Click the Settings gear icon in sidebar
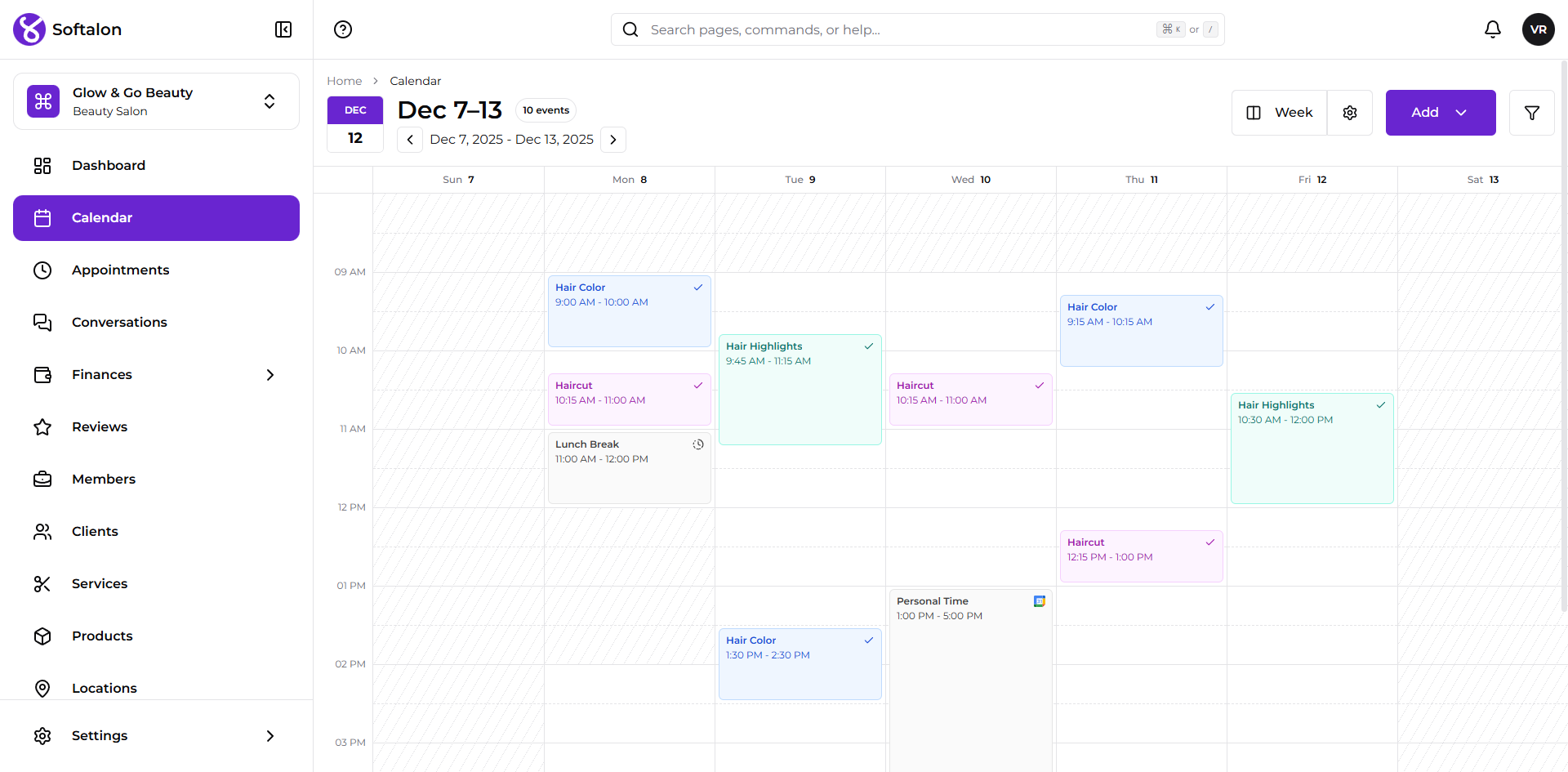1568x772 pixels. [x=42, y=736]
